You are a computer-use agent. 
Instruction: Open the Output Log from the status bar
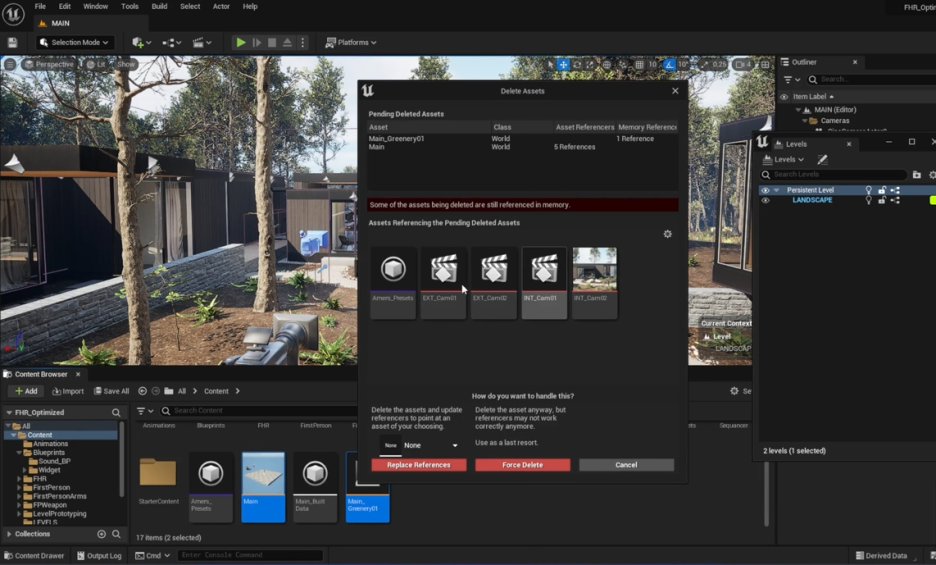click(x=99, y=555)
